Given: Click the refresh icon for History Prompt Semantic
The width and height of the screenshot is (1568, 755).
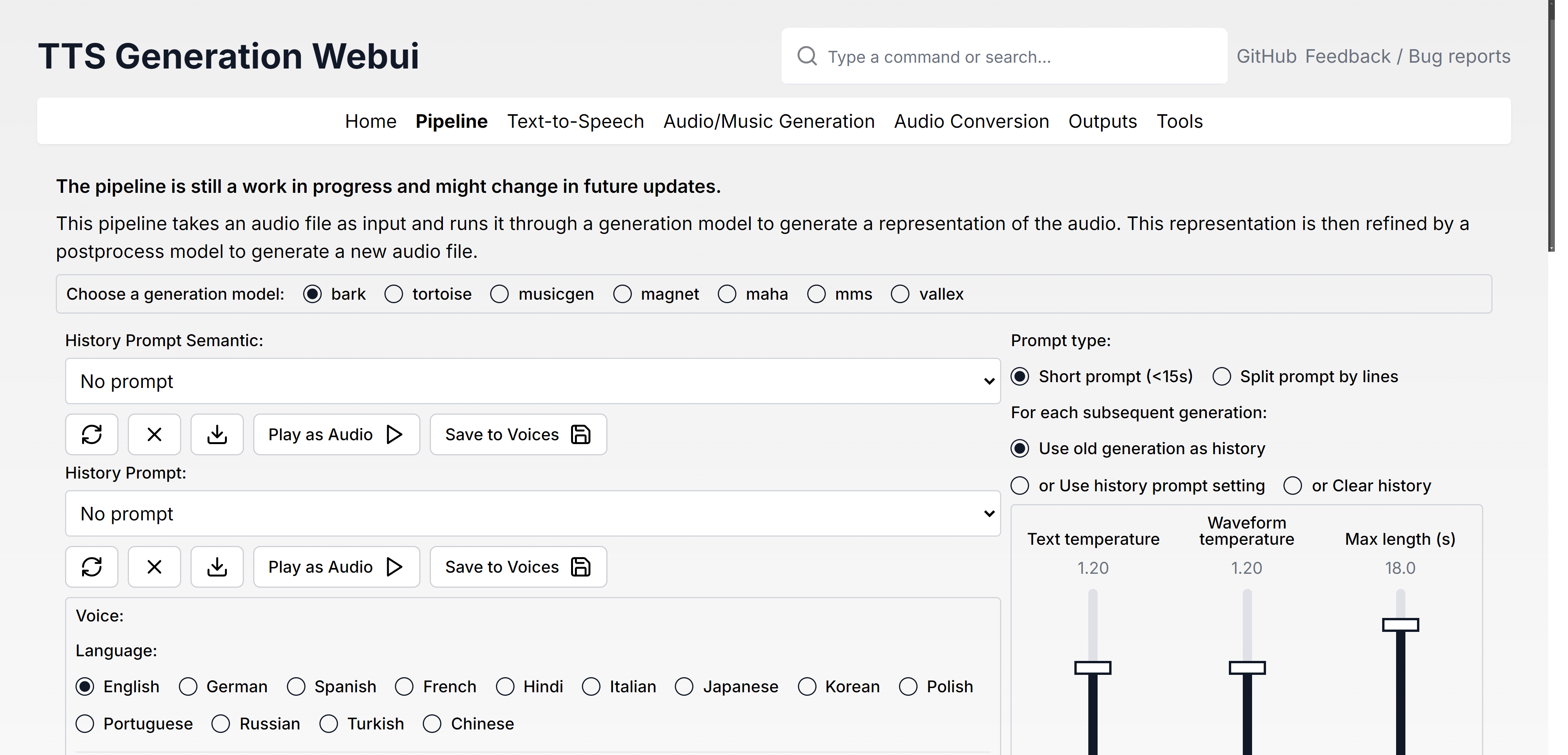Looking at the screenshot, I should point(93,434).
